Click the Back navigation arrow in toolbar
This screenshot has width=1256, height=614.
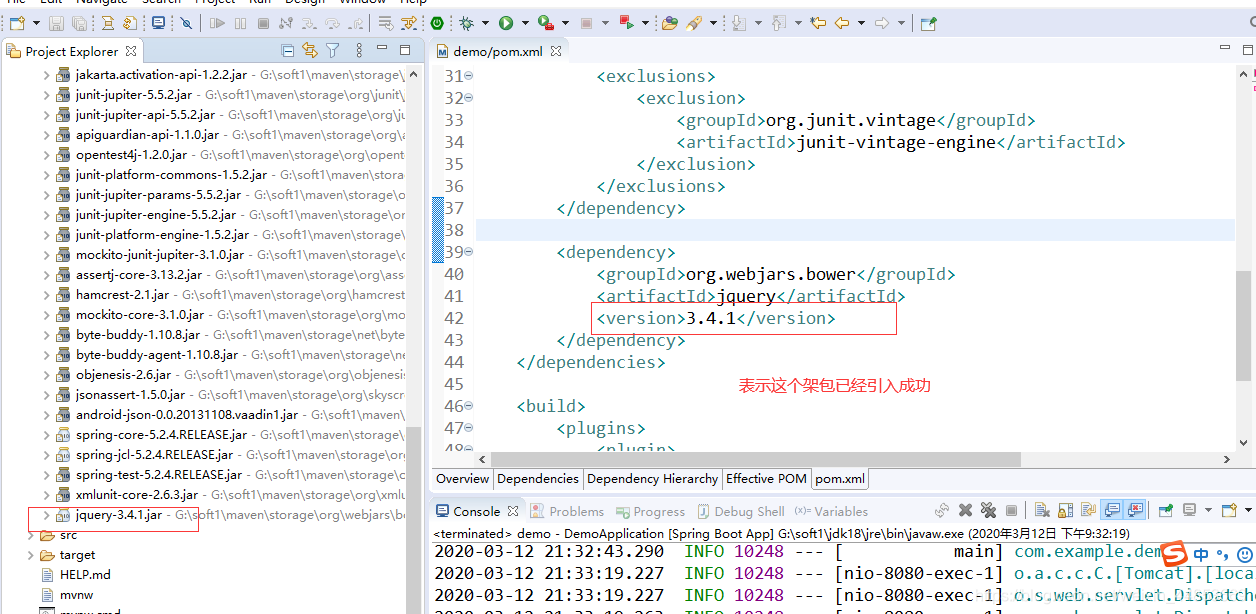(x=842, y=23)
